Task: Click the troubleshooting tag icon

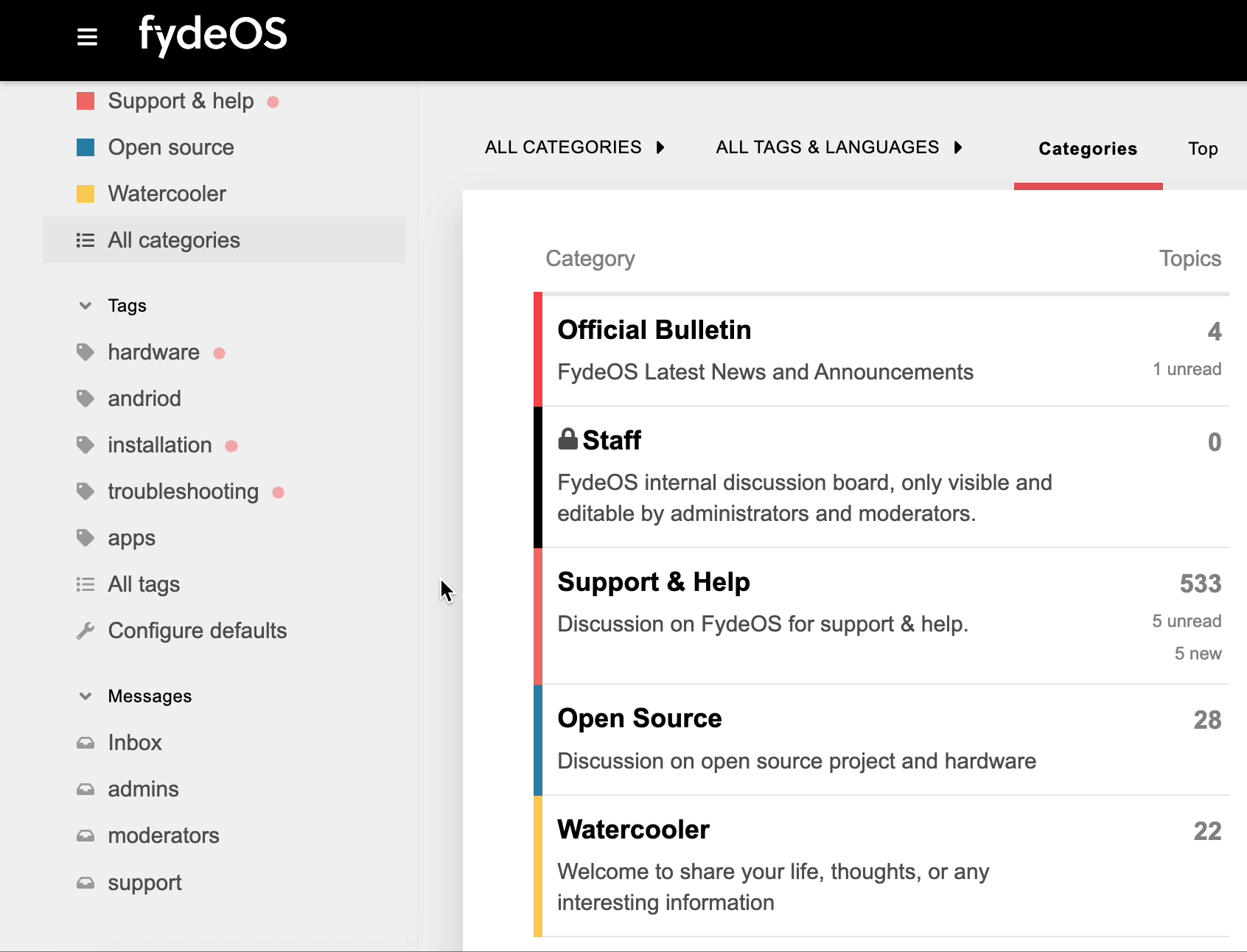Action: tap(85, 491)
